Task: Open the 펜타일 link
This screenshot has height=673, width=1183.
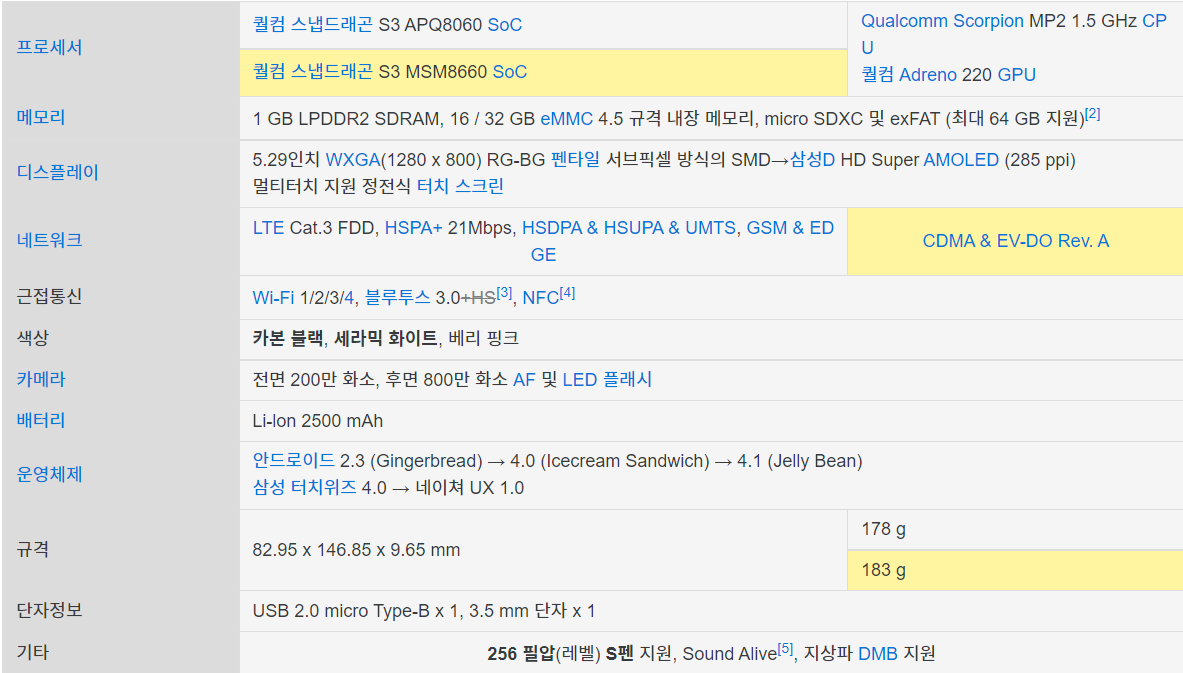Action: pos(576,160)
